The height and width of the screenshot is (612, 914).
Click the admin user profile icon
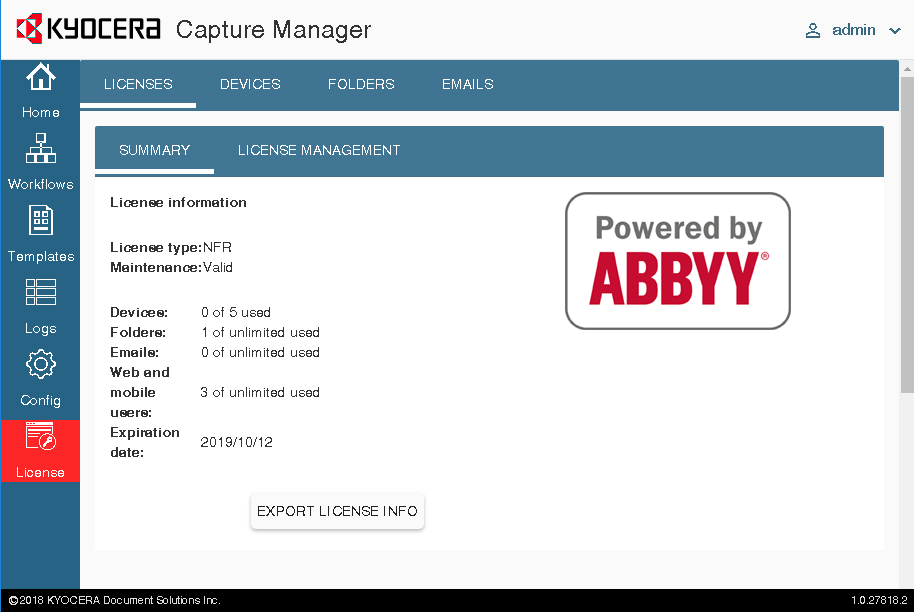click(813, 30)
